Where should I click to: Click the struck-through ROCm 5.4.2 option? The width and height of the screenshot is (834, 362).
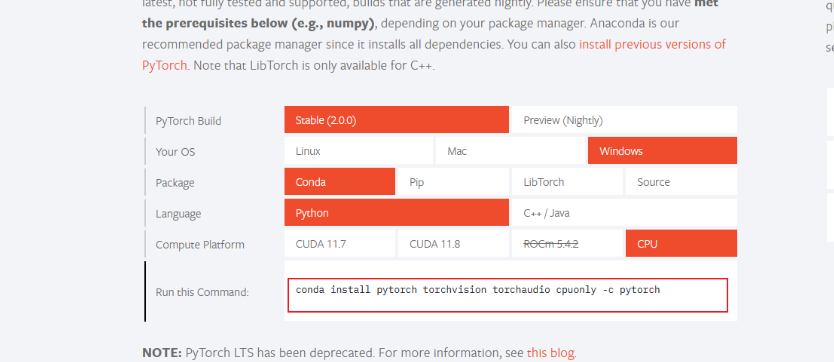coord(567,244)
